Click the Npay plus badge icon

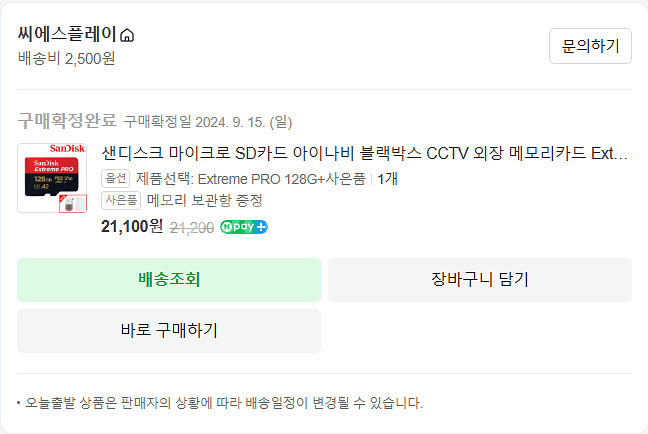click(x=244, y=226)
